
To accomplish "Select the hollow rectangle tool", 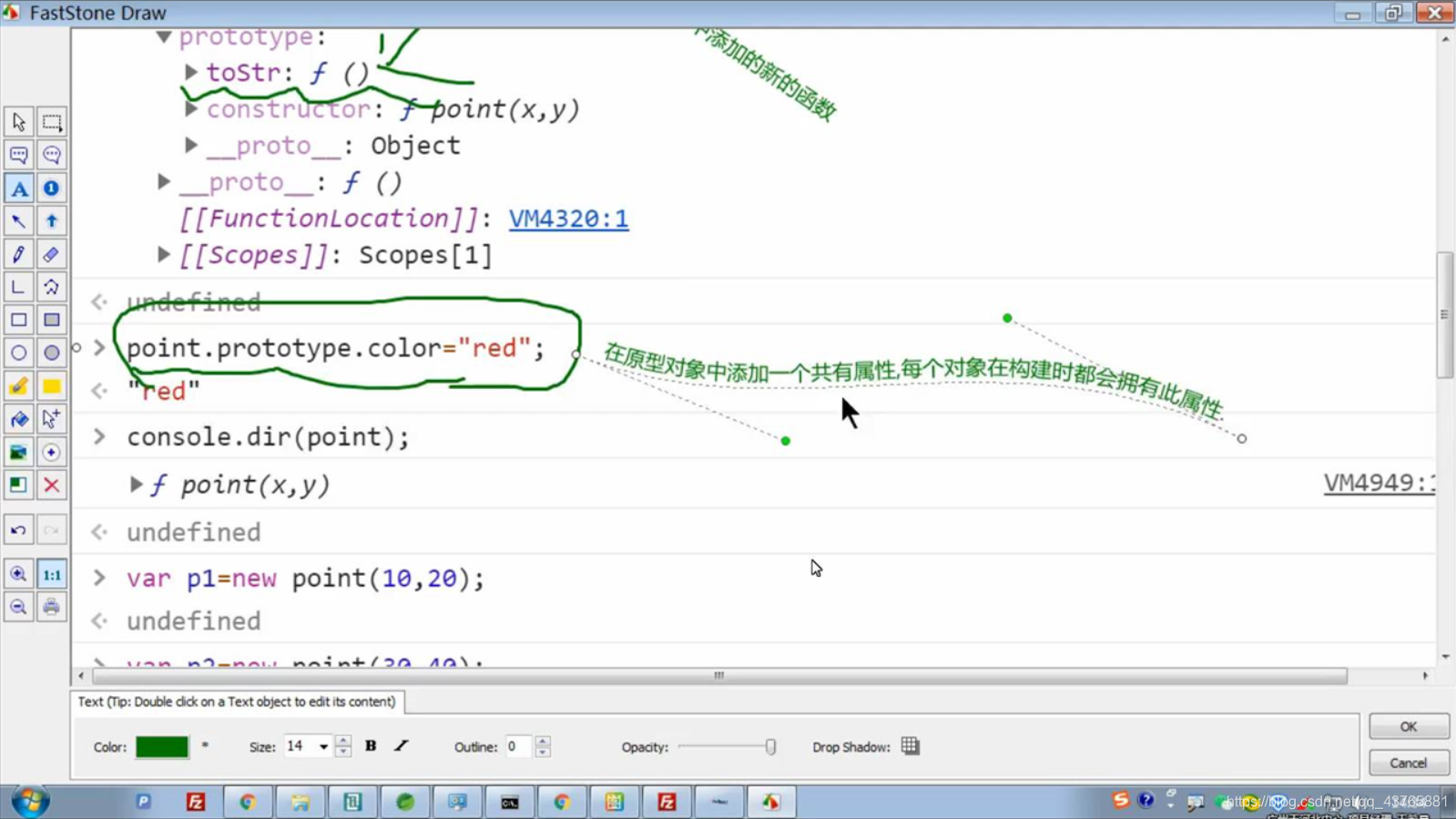I will tap(18, 320).
